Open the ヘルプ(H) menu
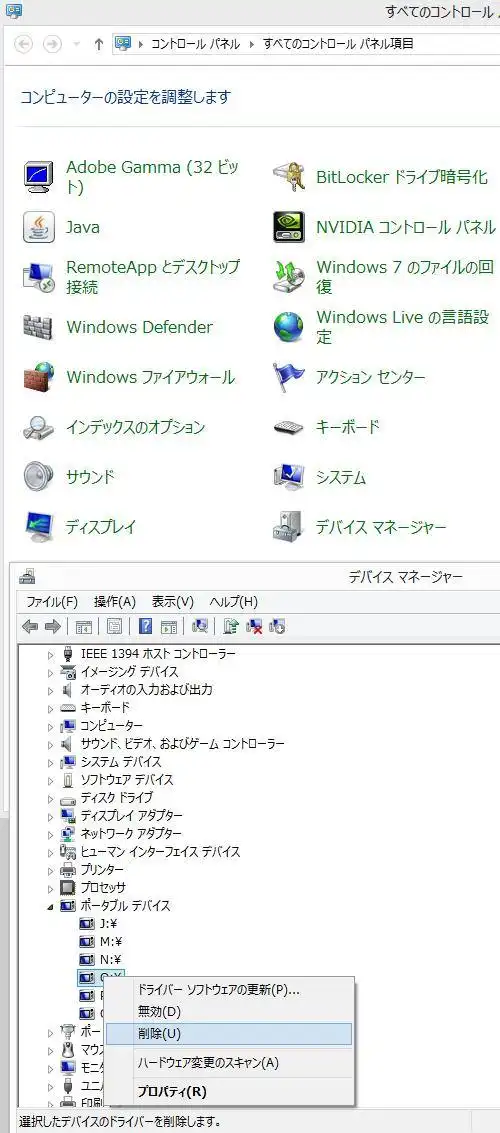 pyautogui.click(x=233, y=601)
